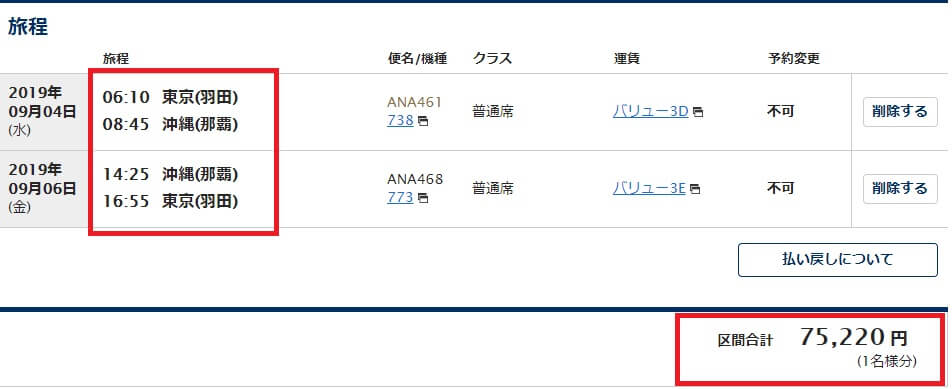This screenshot has height=389, width=952.
Task: Click the 16:55 東京(羽田) arrival entry
Action: 170,201
